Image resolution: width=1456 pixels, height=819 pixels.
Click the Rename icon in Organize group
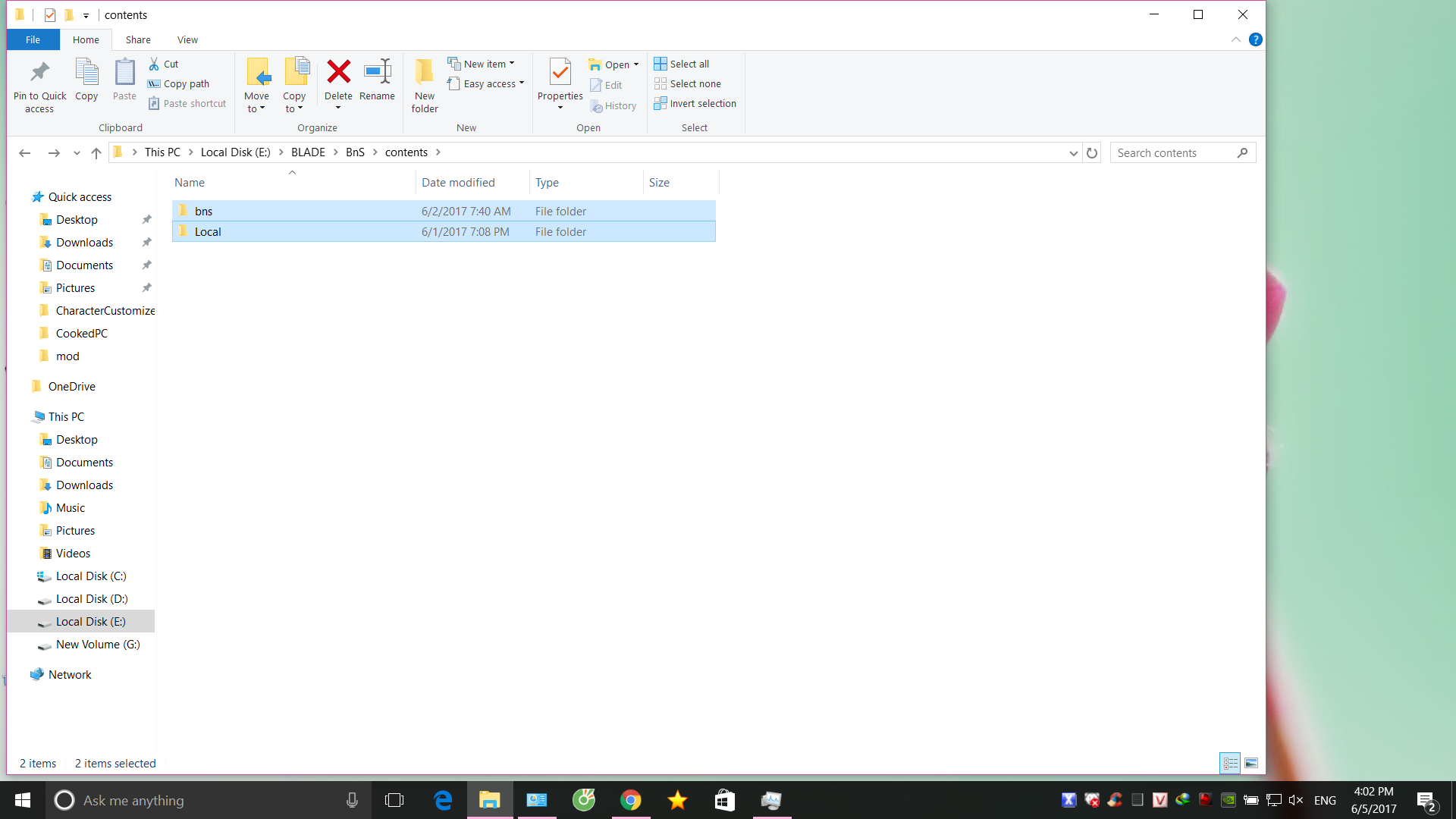377,72
